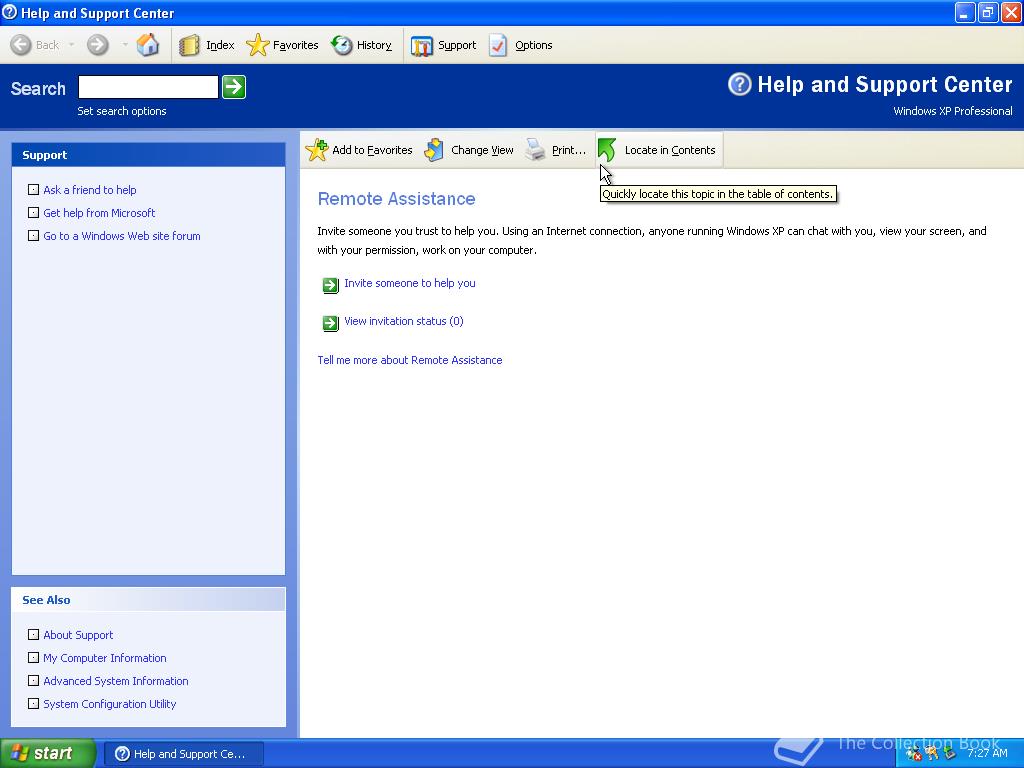Click the Print... label
This screenshot has width=1024, height=768.
569,150
